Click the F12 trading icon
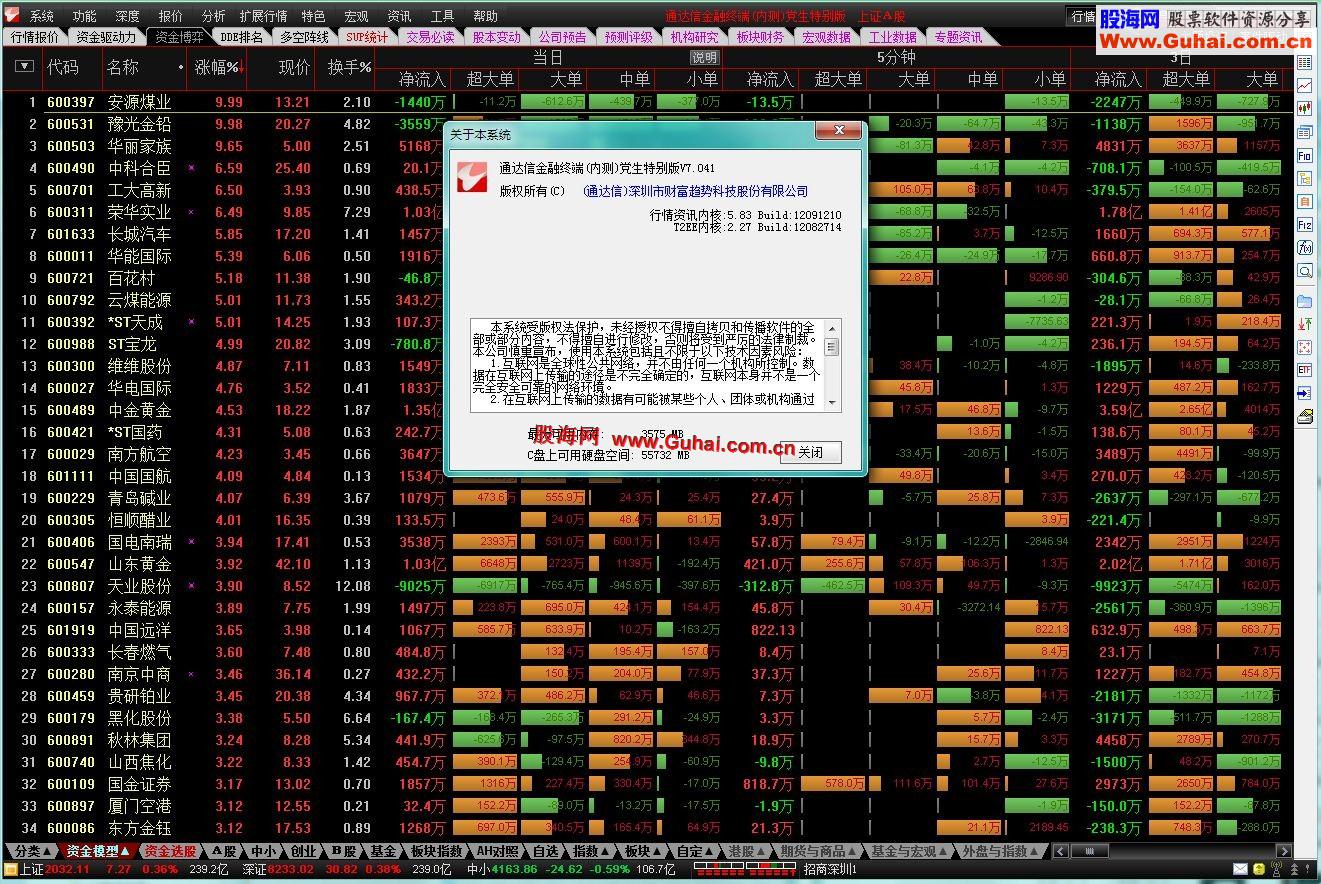Screen dimensions: 1321x884 click(x=1304, y=225)
